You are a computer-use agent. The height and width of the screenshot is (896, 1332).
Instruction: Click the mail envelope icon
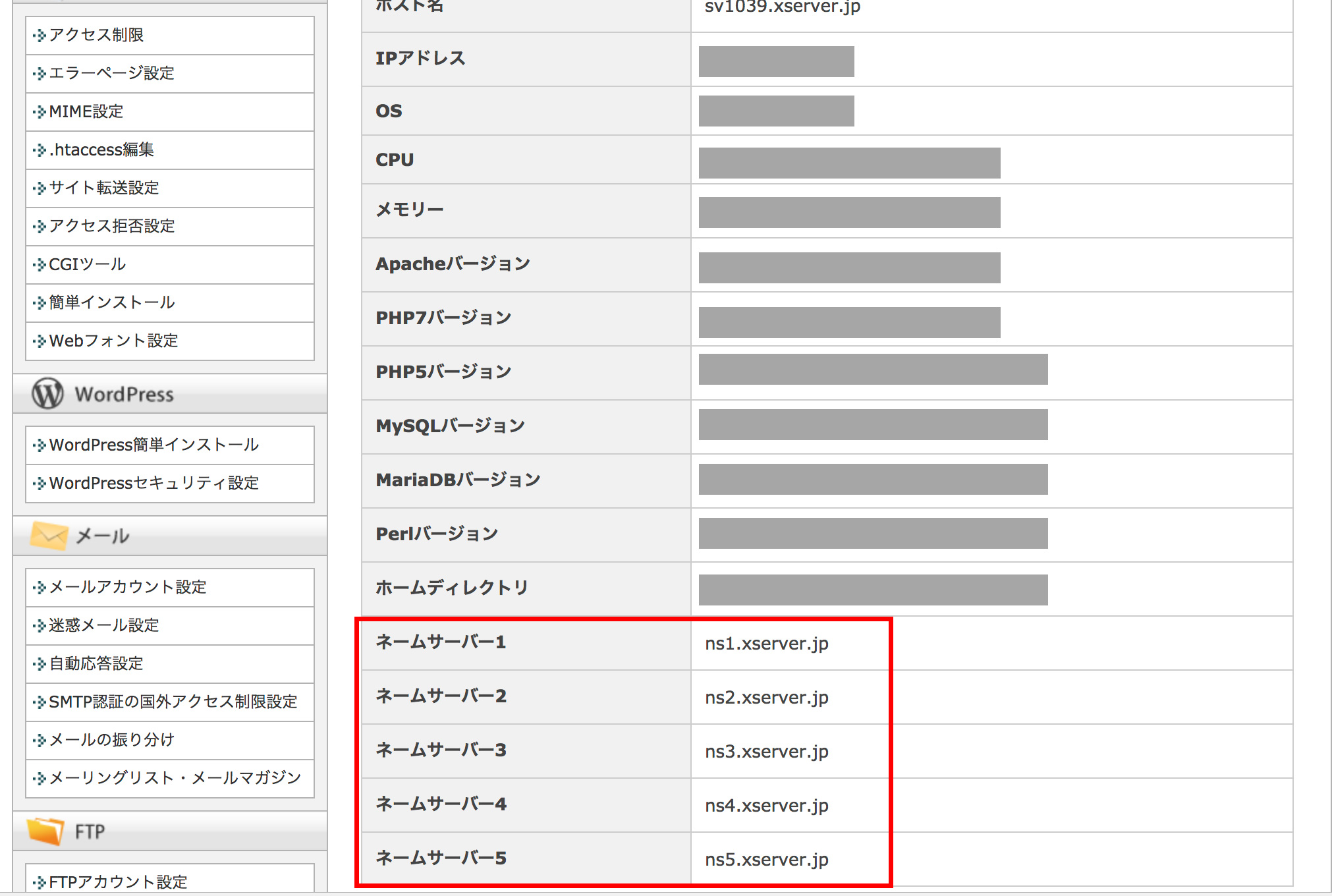[48, 536]
